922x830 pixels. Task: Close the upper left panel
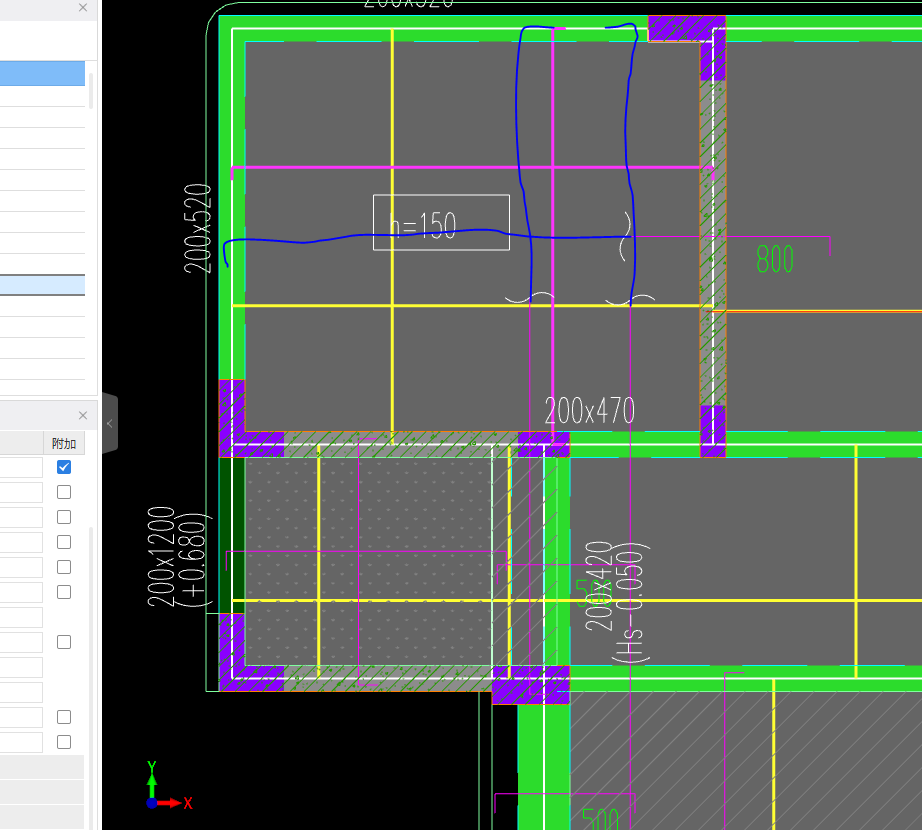point(83,8)
